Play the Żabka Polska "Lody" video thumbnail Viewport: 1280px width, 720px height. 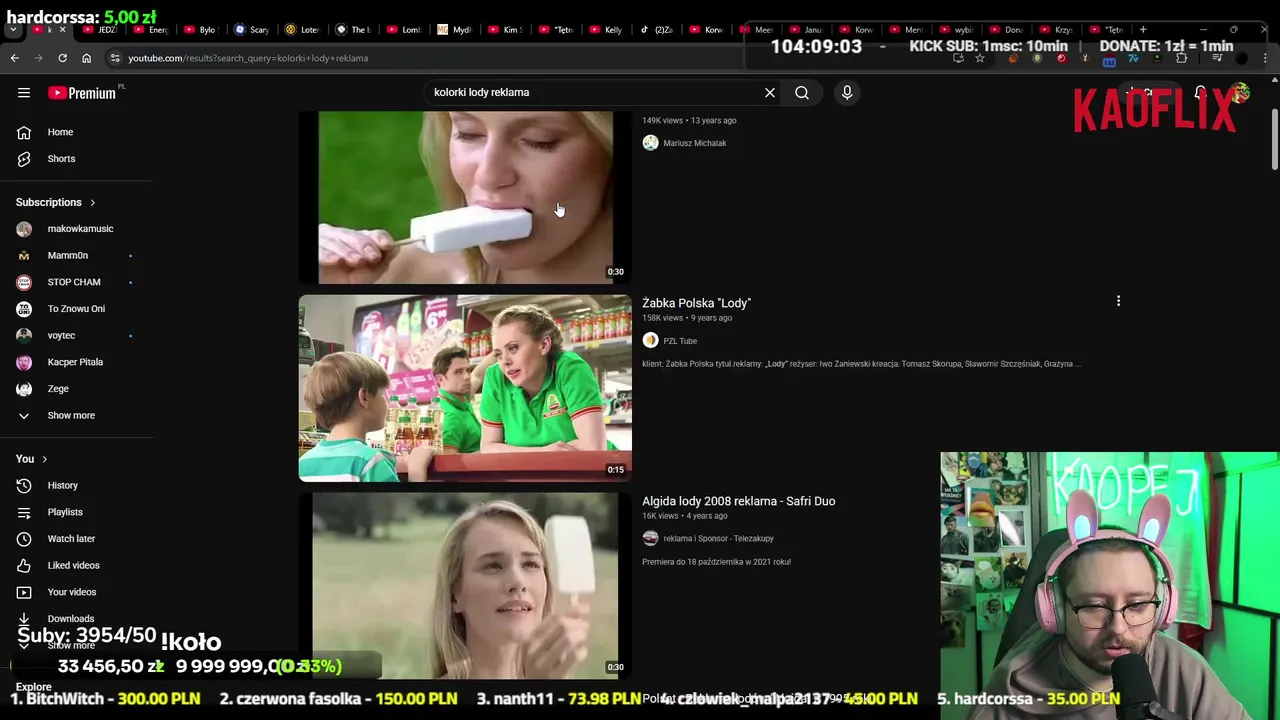465,388
